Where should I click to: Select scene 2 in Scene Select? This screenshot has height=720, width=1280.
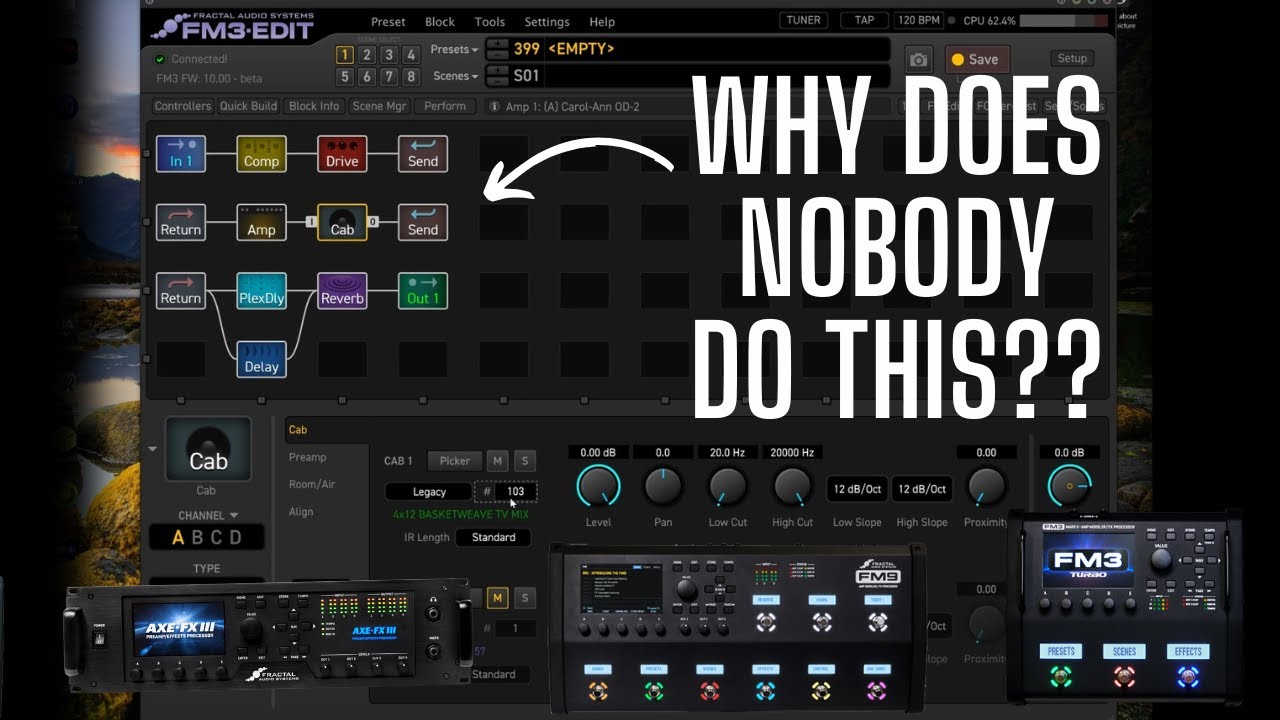[x=367, y=55]
